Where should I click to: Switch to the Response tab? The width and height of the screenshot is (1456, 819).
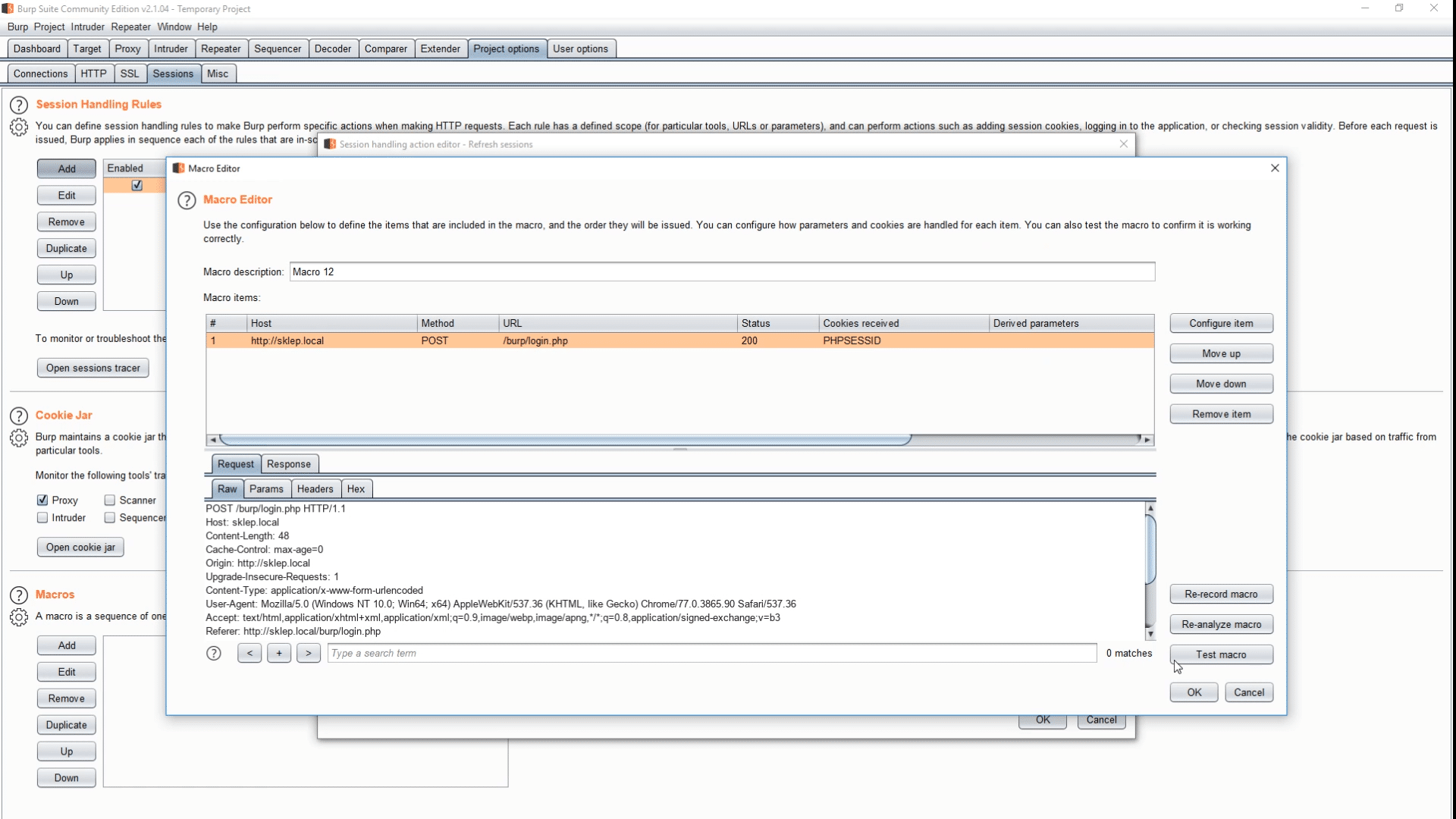pyautogui.click(x=288, y=464)
